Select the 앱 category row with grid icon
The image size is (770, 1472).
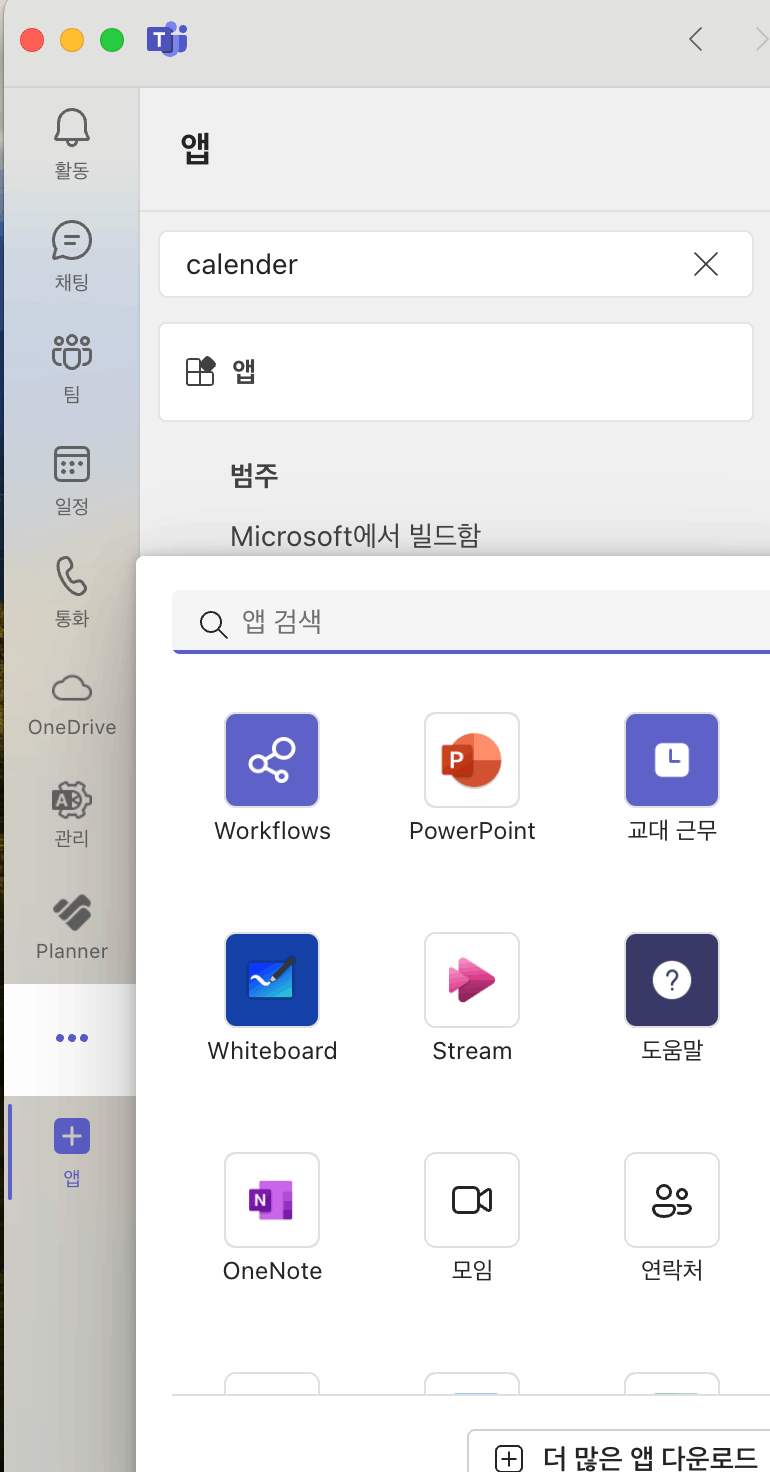click(456, 372)
